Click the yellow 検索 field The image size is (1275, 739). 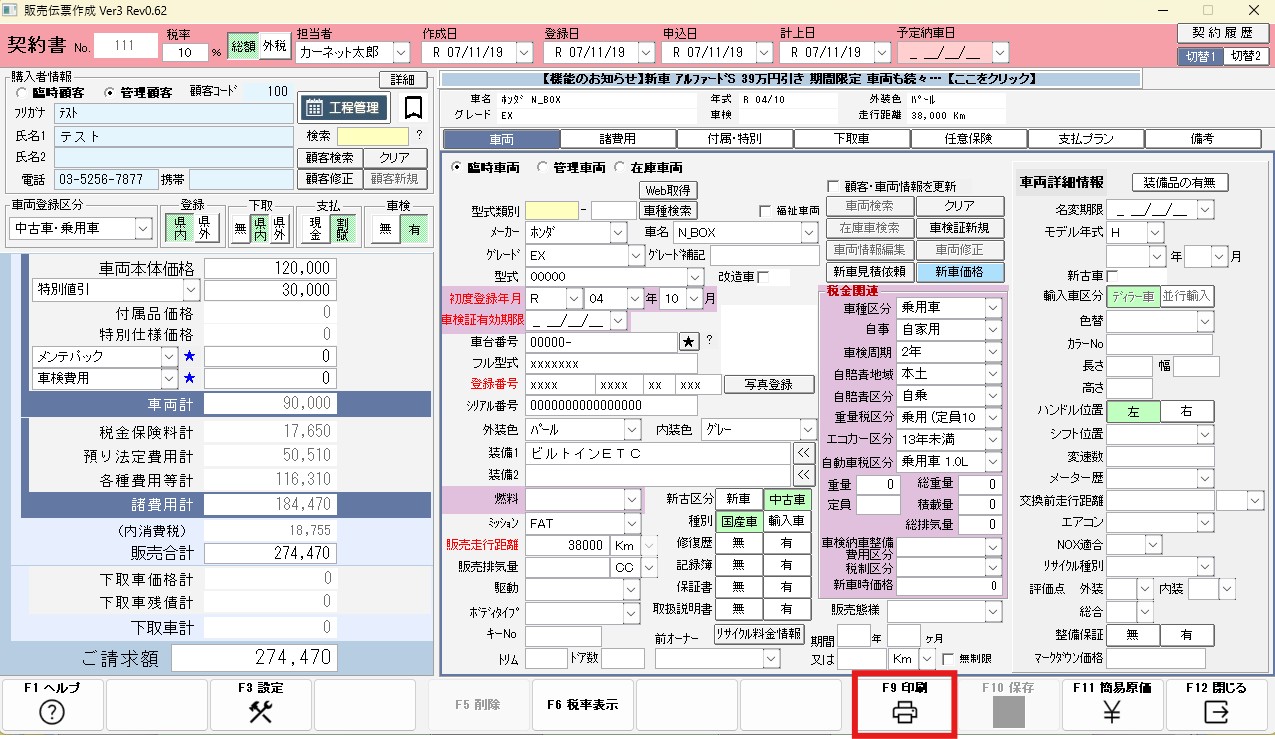[372, 136]
